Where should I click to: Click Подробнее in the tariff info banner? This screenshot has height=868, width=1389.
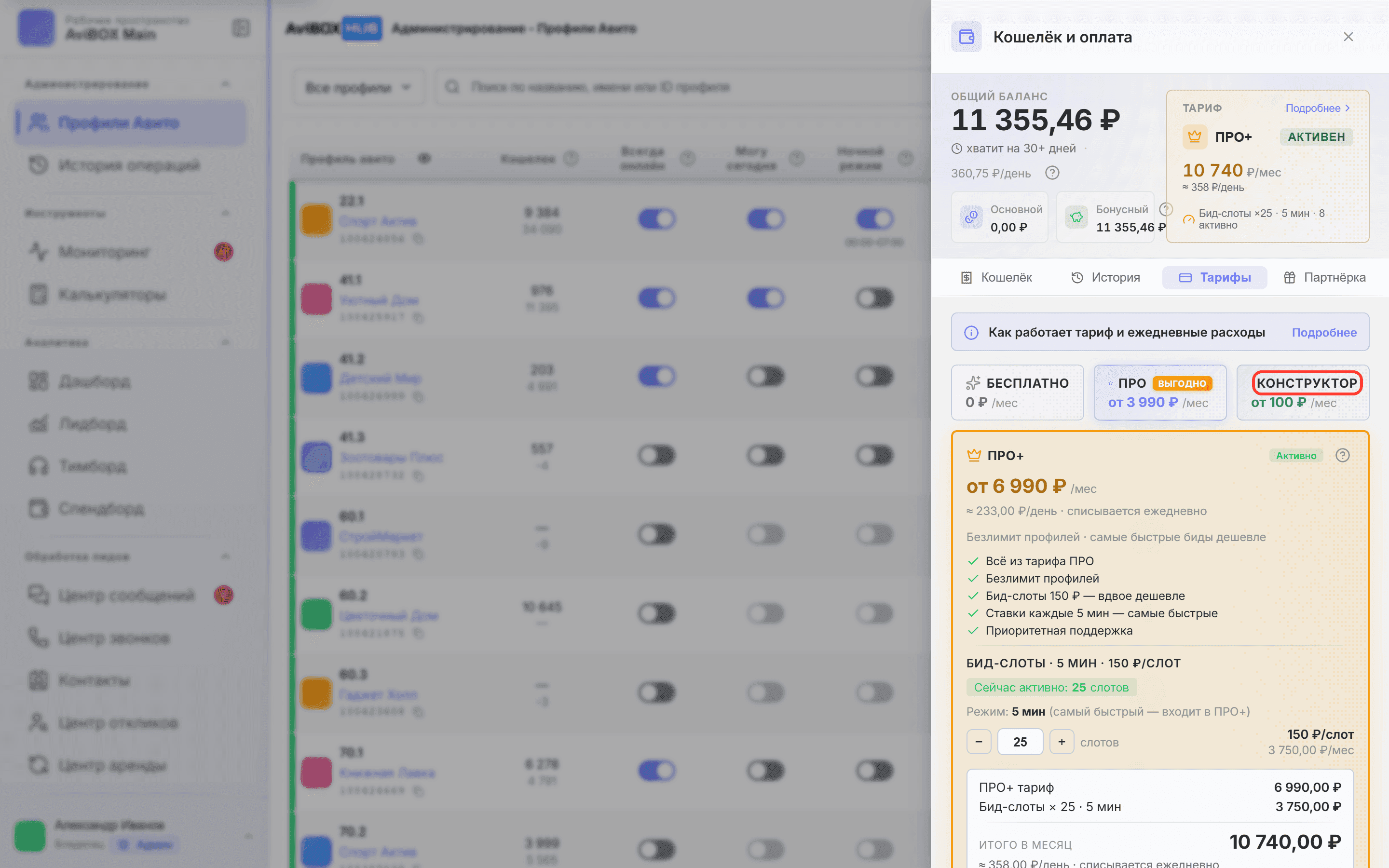[1324, 332]
